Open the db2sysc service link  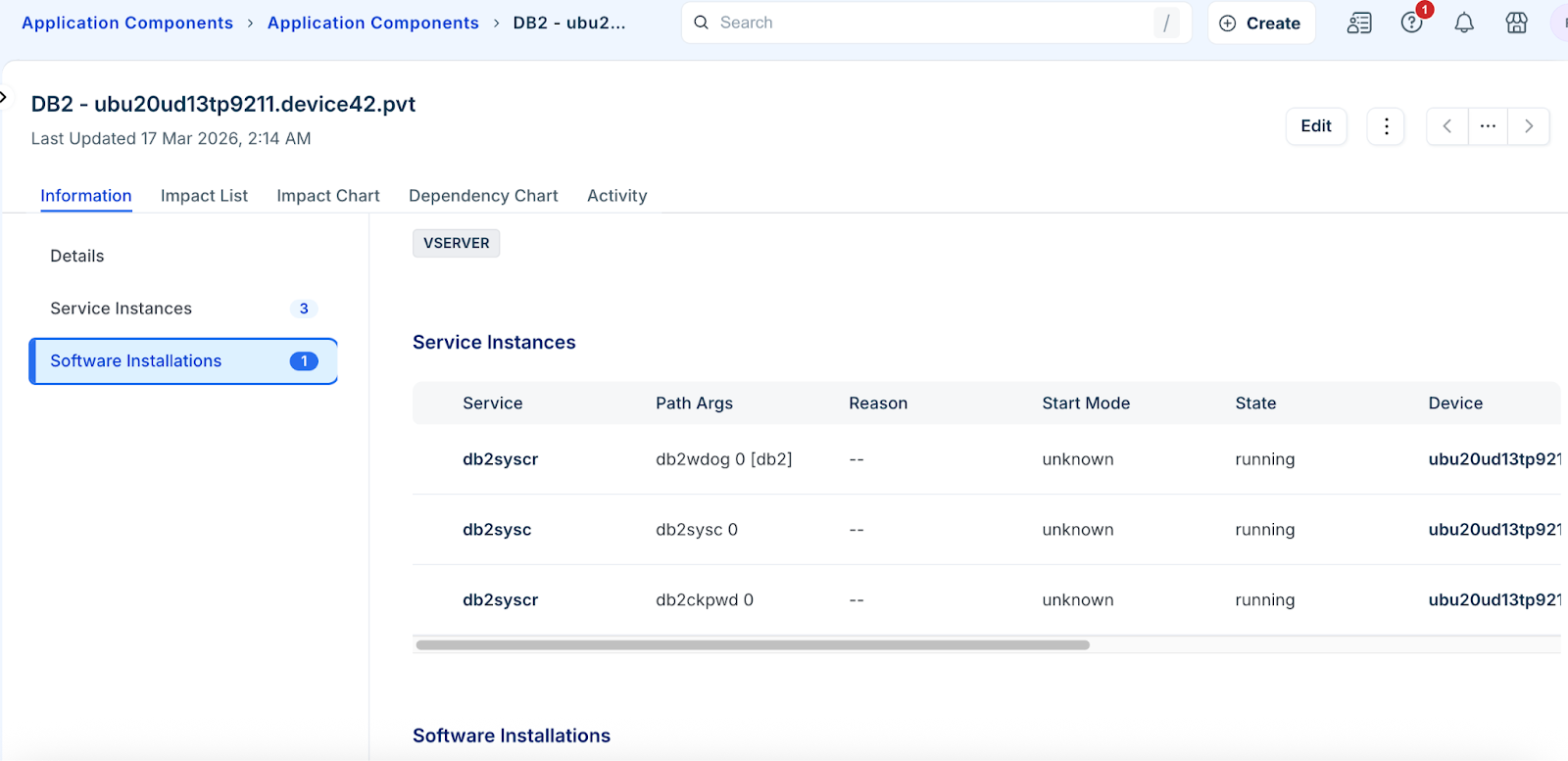pyautogui.click(x=497, y=530)
